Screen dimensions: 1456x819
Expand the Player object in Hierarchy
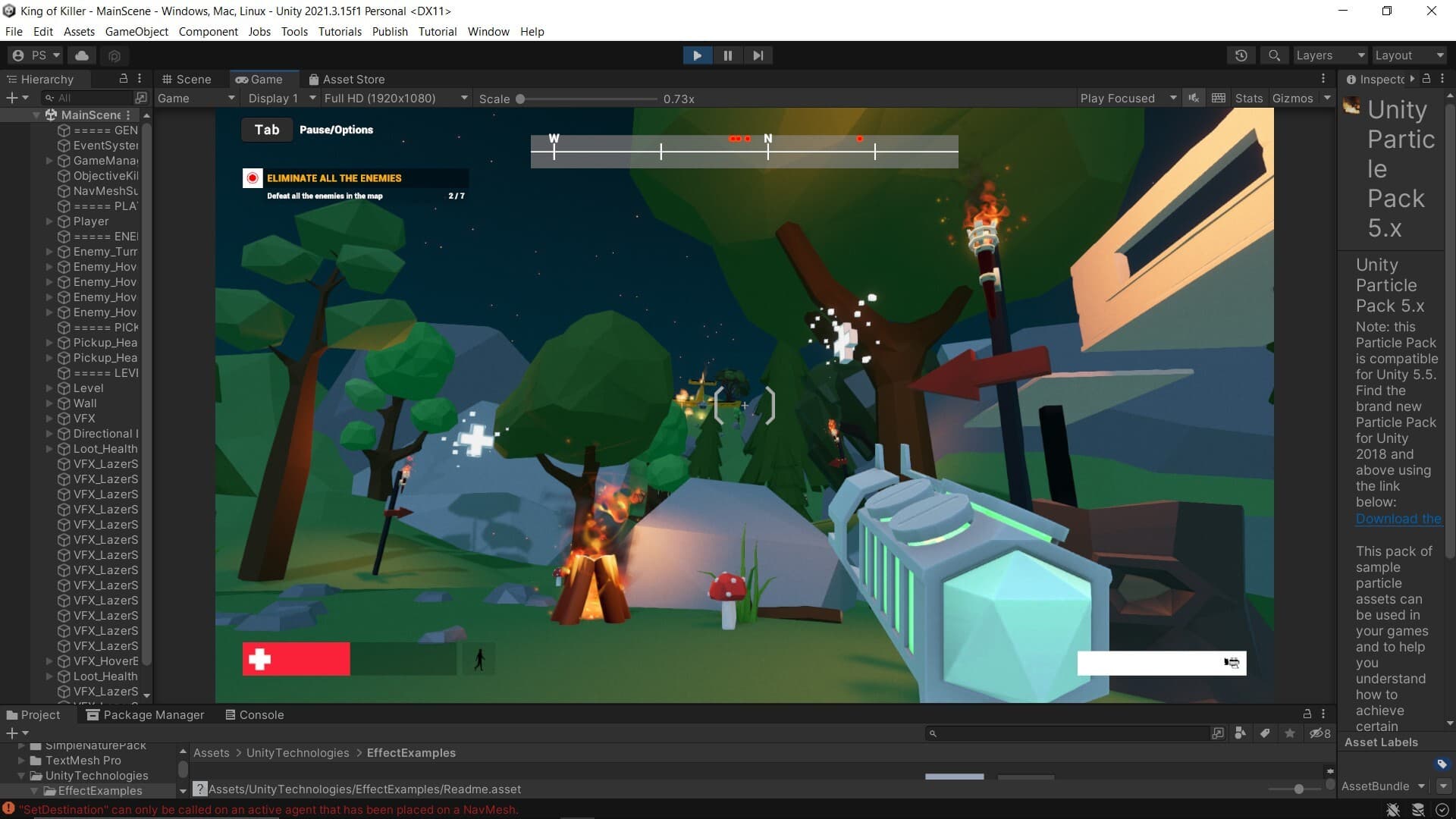[x=49, y=221]
